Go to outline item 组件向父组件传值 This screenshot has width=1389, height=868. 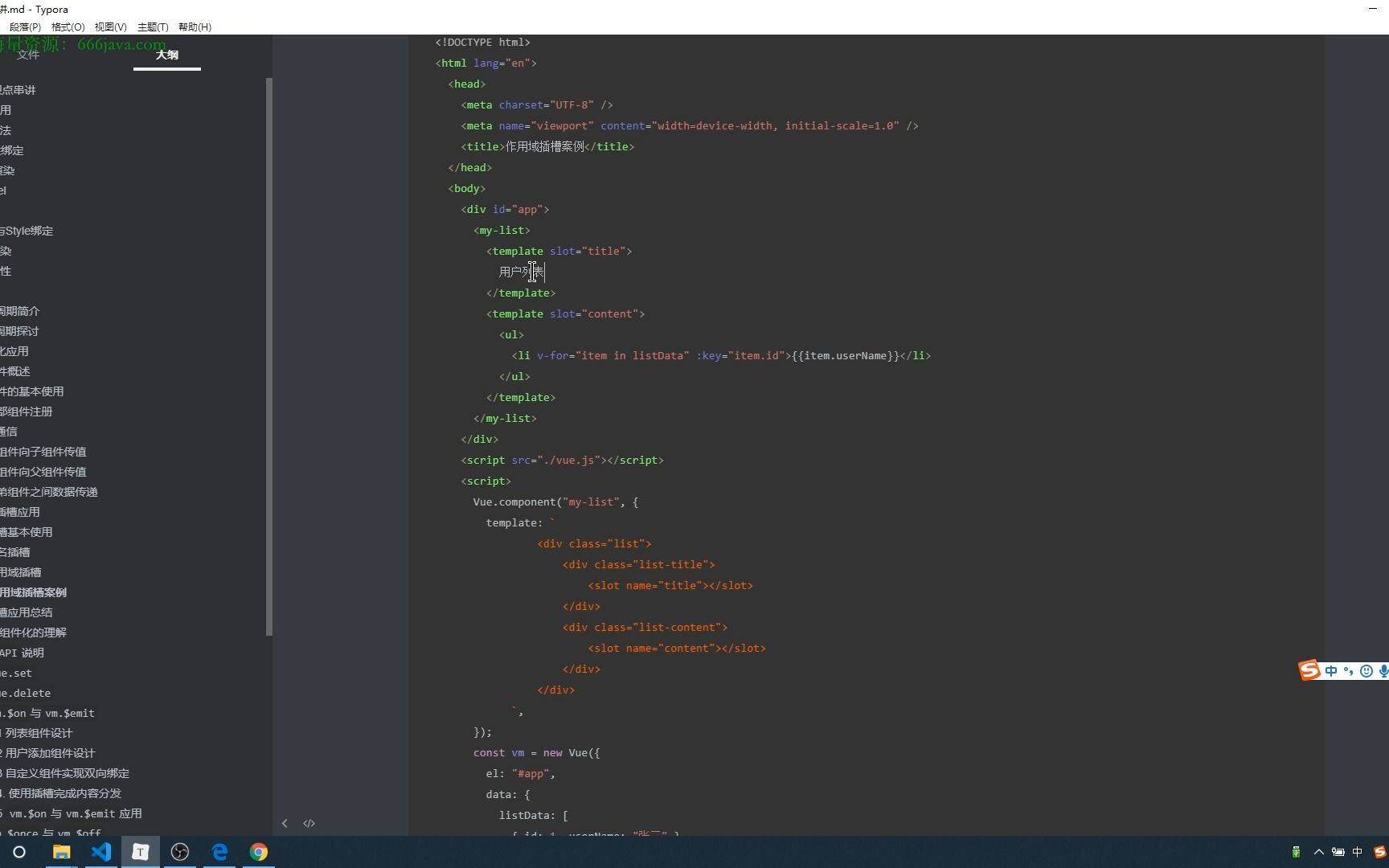43,472
